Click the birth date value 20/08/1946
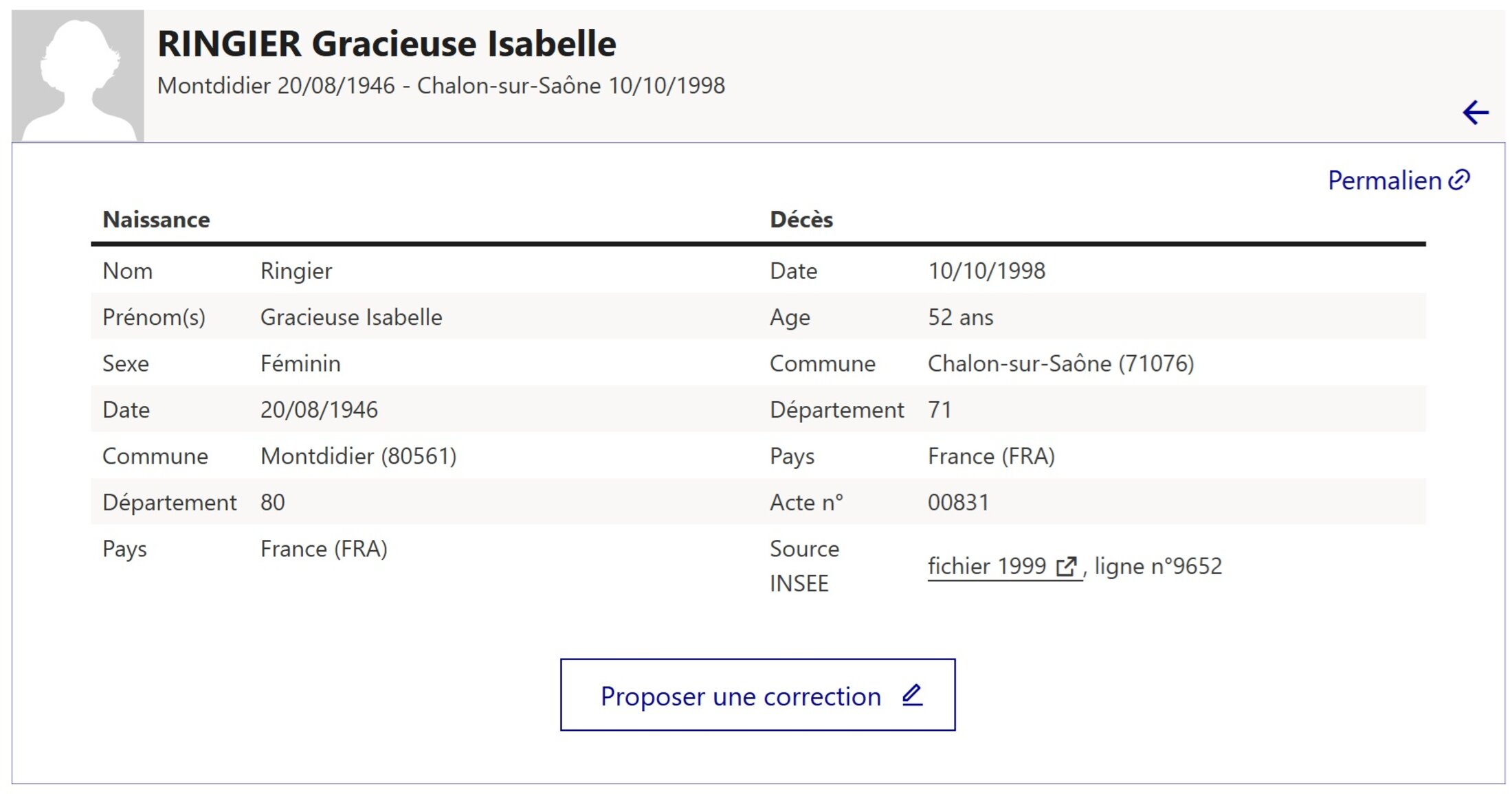 pyautogui.click(x=319, y=410)
